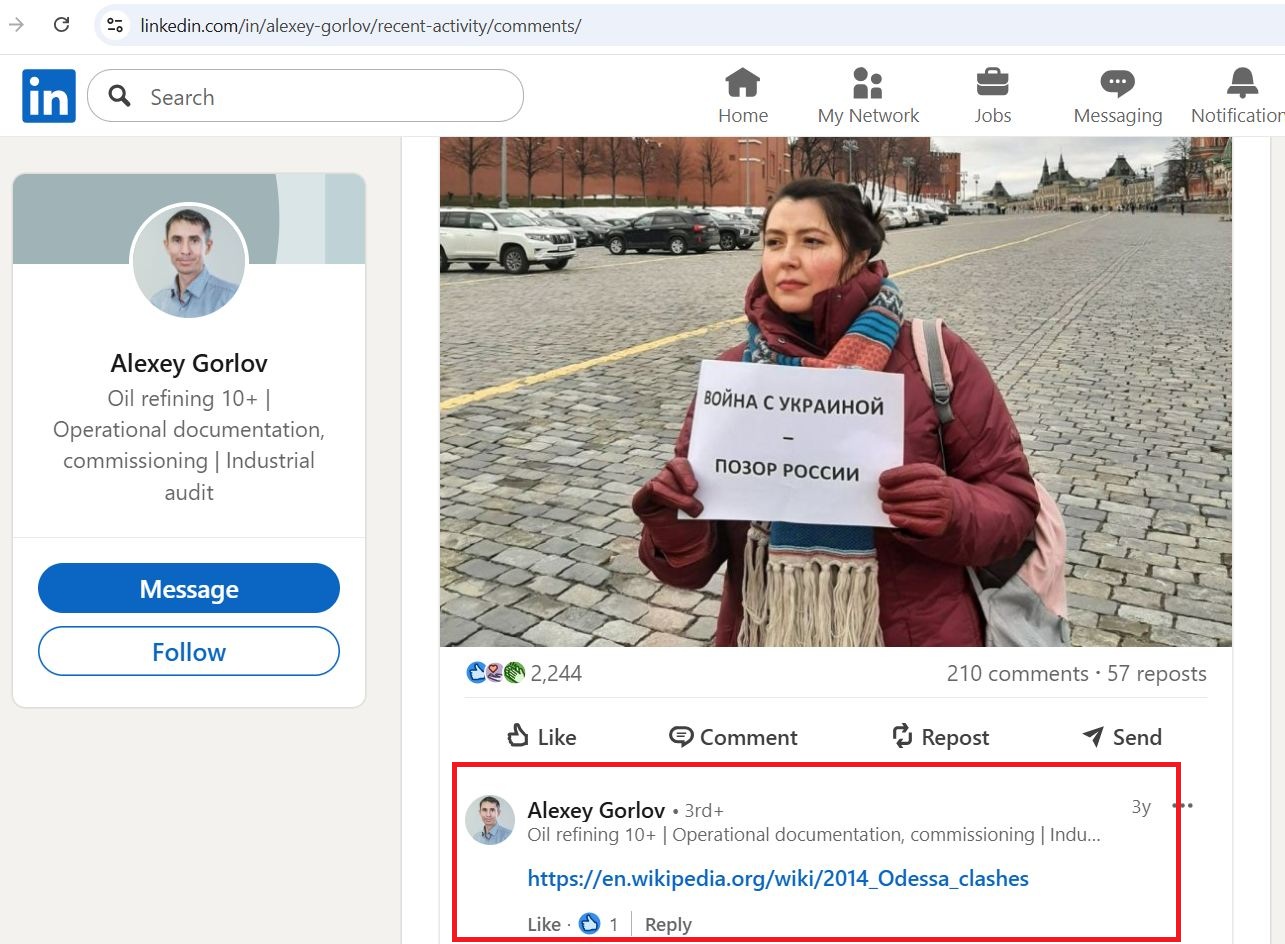Screen dimensions: 1285x944
Task: Click the LinkedIn logo
Action: (48, 95)
